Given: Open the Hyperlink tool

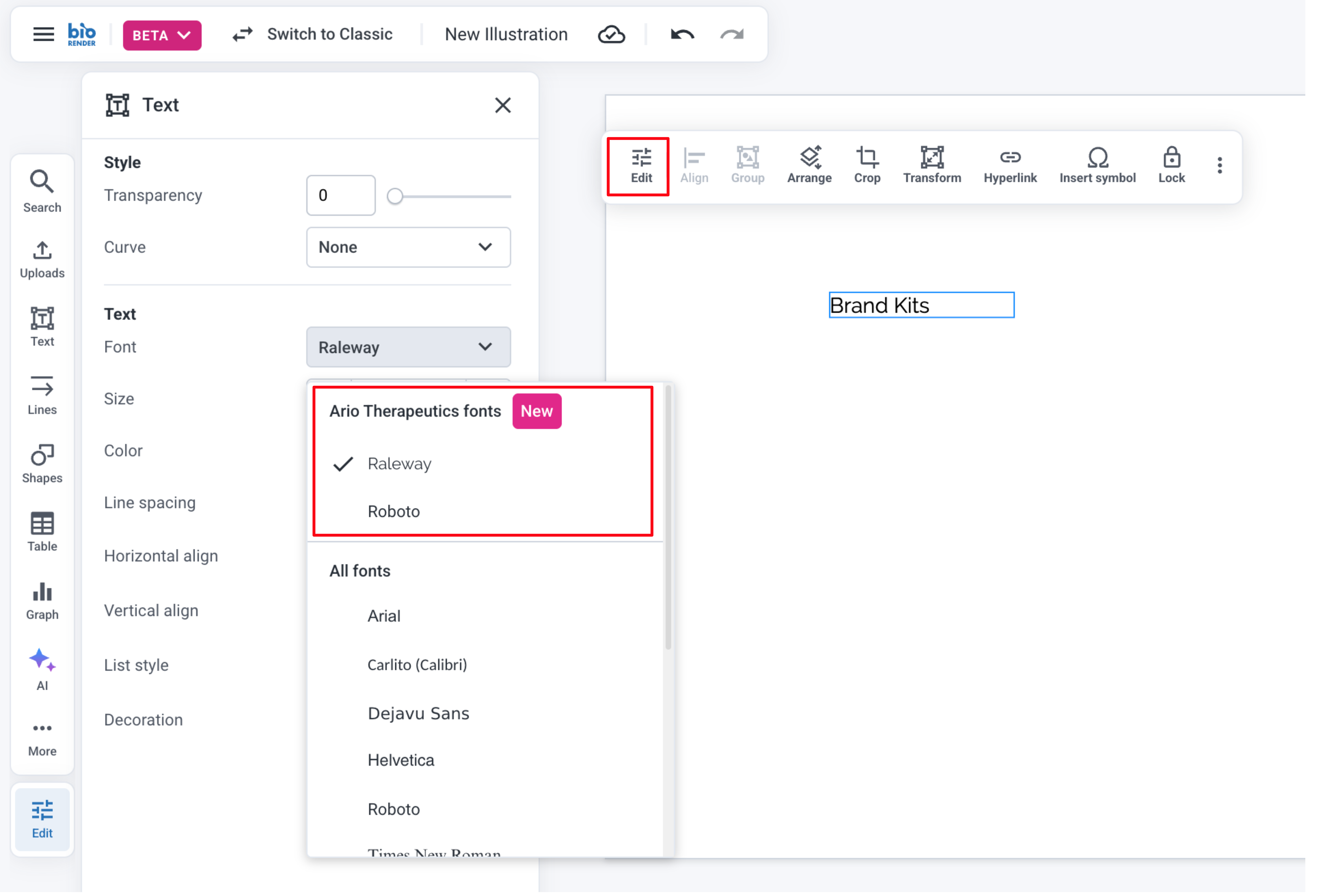Looking at the screenshot, I should [x=1010, y=165].
